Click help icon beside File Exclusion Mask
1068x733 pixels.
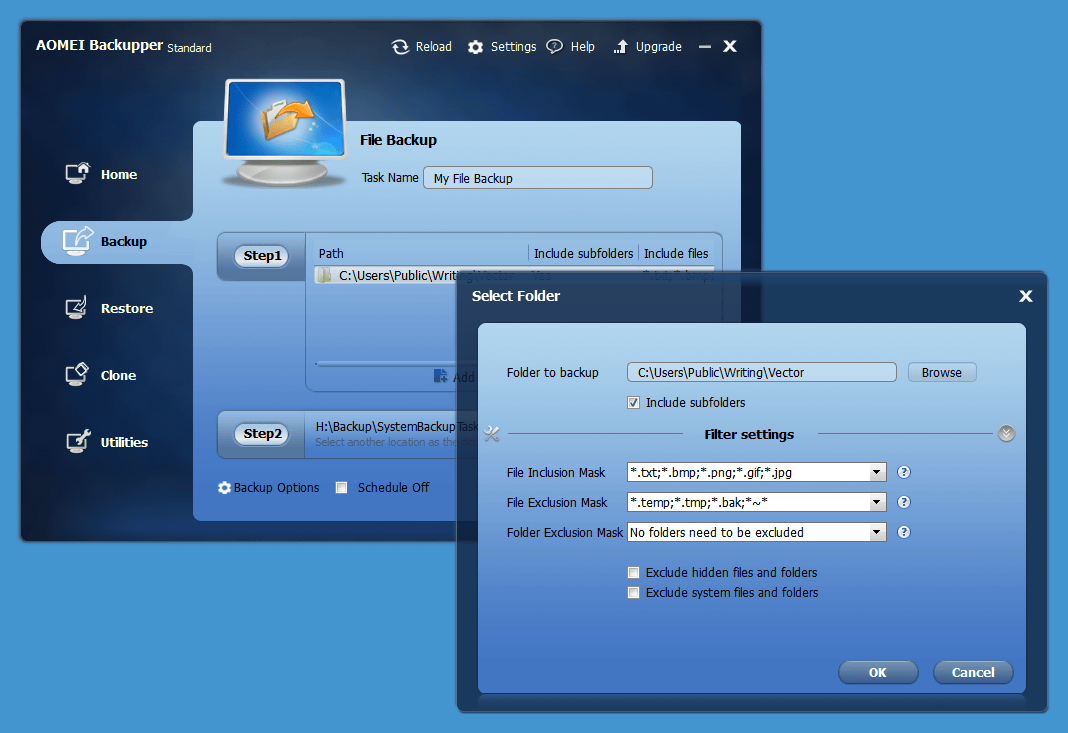(904, 502)
